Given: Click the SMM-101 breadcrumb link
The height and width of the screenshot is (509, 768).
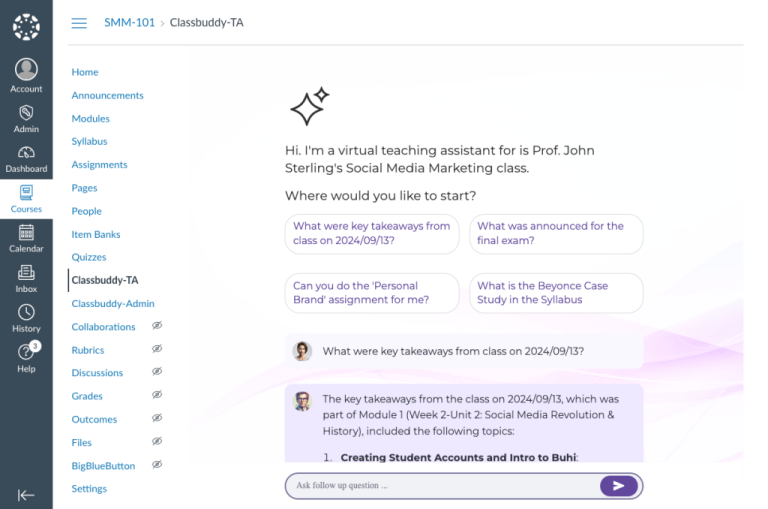Looking at the screenshot, I should click(129, 22).
